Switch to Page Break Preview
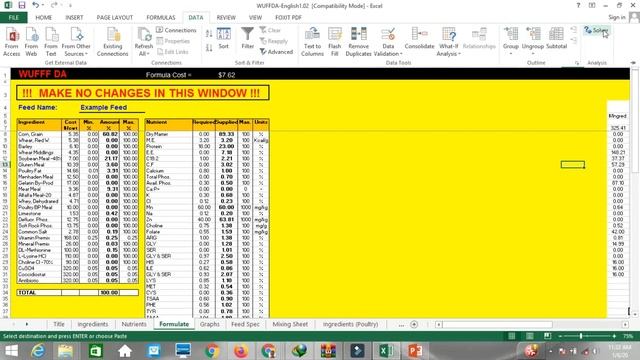Screen dimensions: 640x360 547,336
